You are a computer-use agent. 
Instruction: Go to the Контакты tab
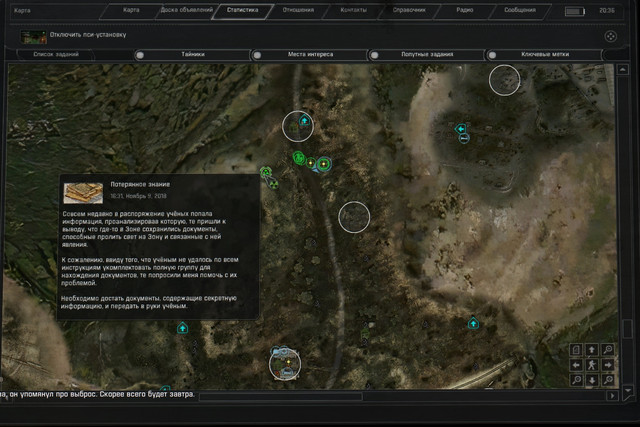tap(353, 10)
